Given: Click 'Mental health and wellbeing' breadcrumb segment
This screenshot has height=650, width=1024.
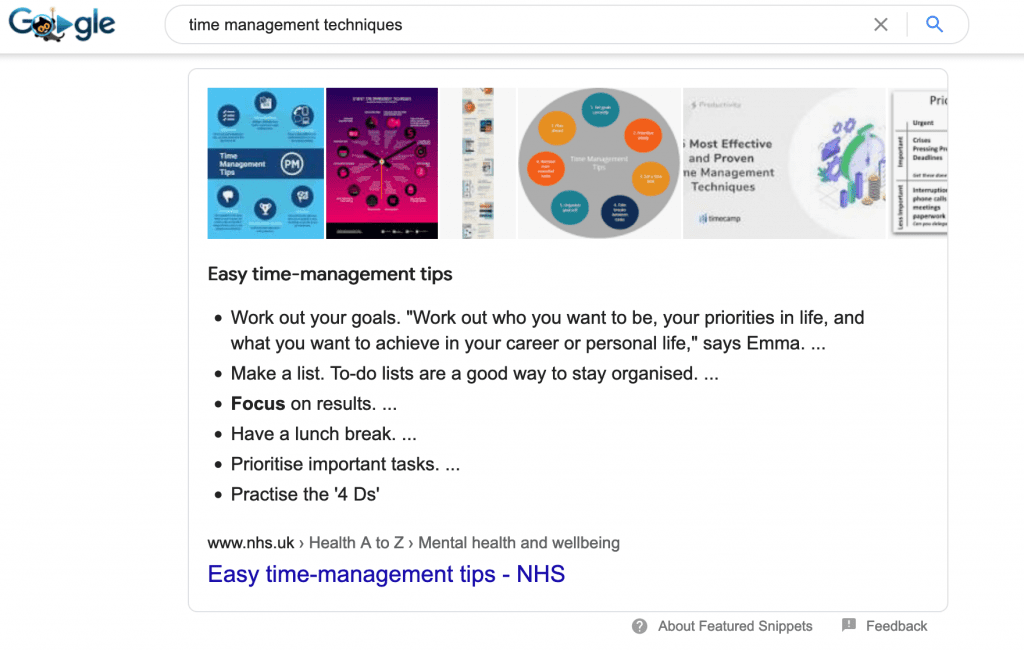Looking at the screenshot, I should (x=519, y=543).
